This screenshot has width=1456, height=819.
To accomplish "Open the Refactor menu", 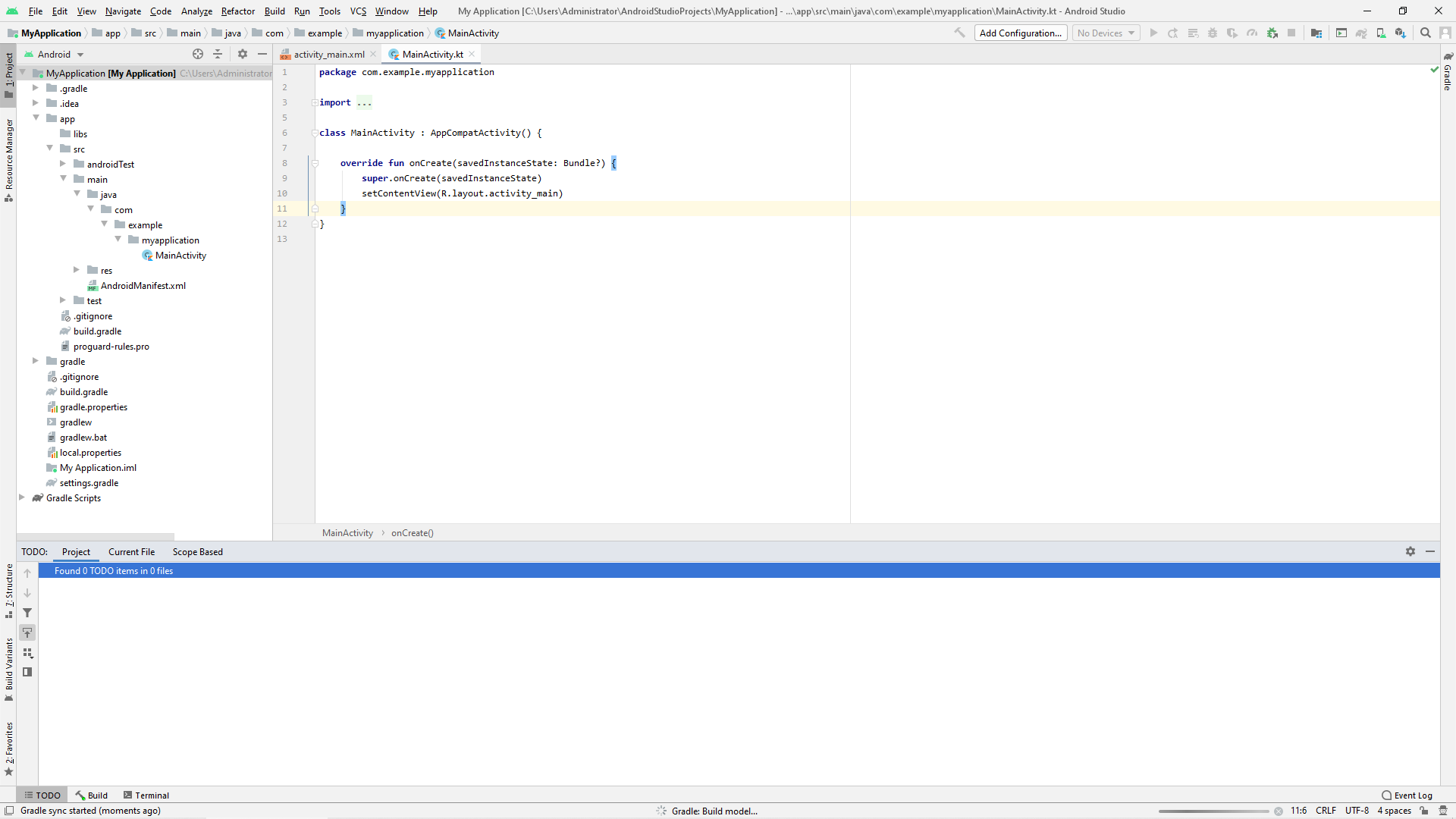I will (237, 11).
